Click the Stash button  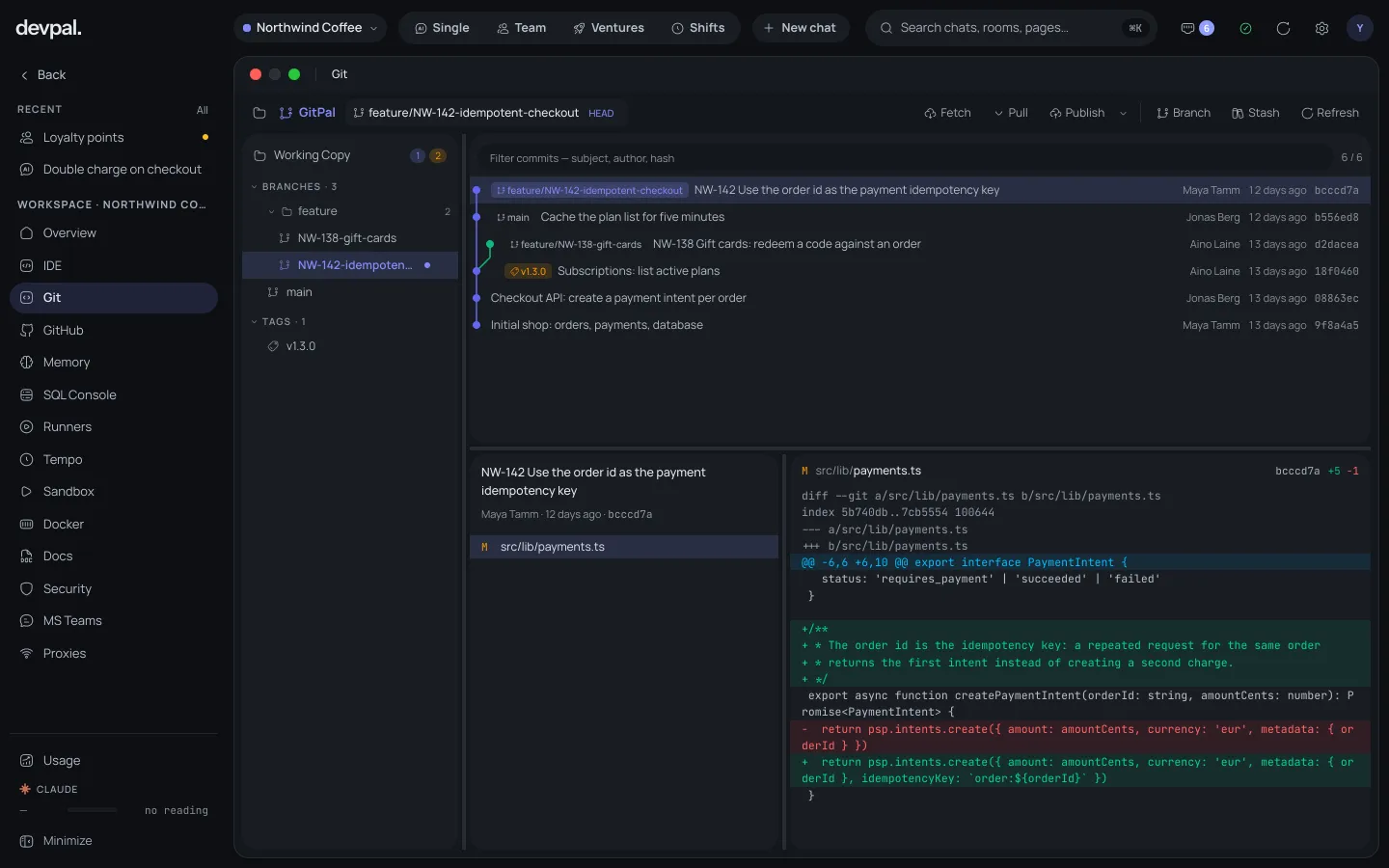tap(1255, 113)
